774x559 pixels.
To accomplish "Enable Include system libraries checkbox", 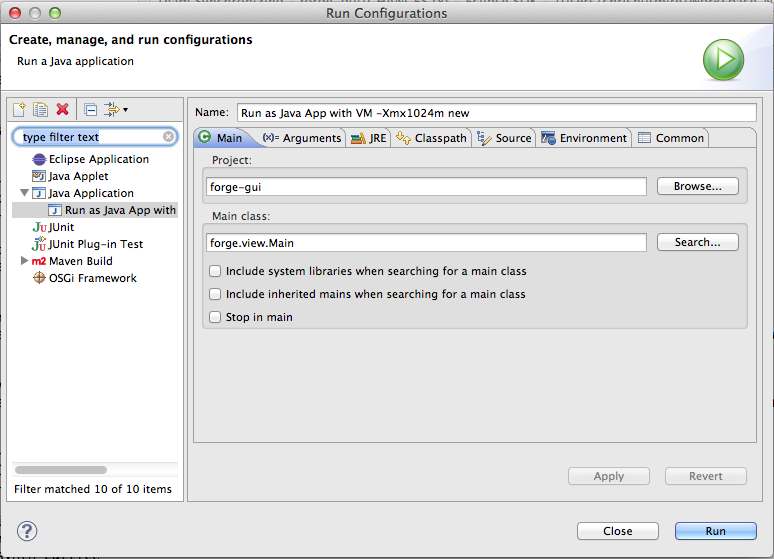I will (215, 271).
